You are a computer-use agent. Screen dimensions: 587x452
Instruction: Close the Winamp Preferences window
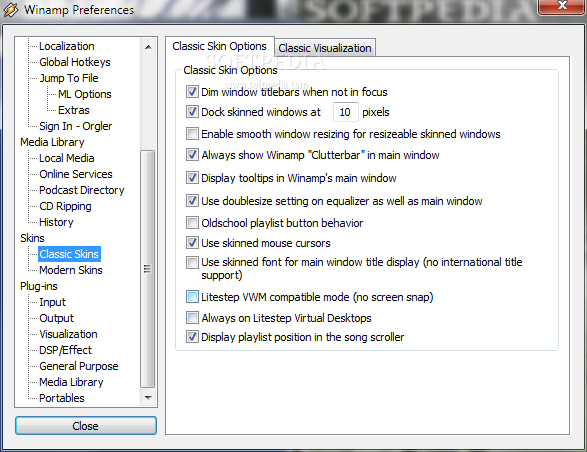click(562, 6)
